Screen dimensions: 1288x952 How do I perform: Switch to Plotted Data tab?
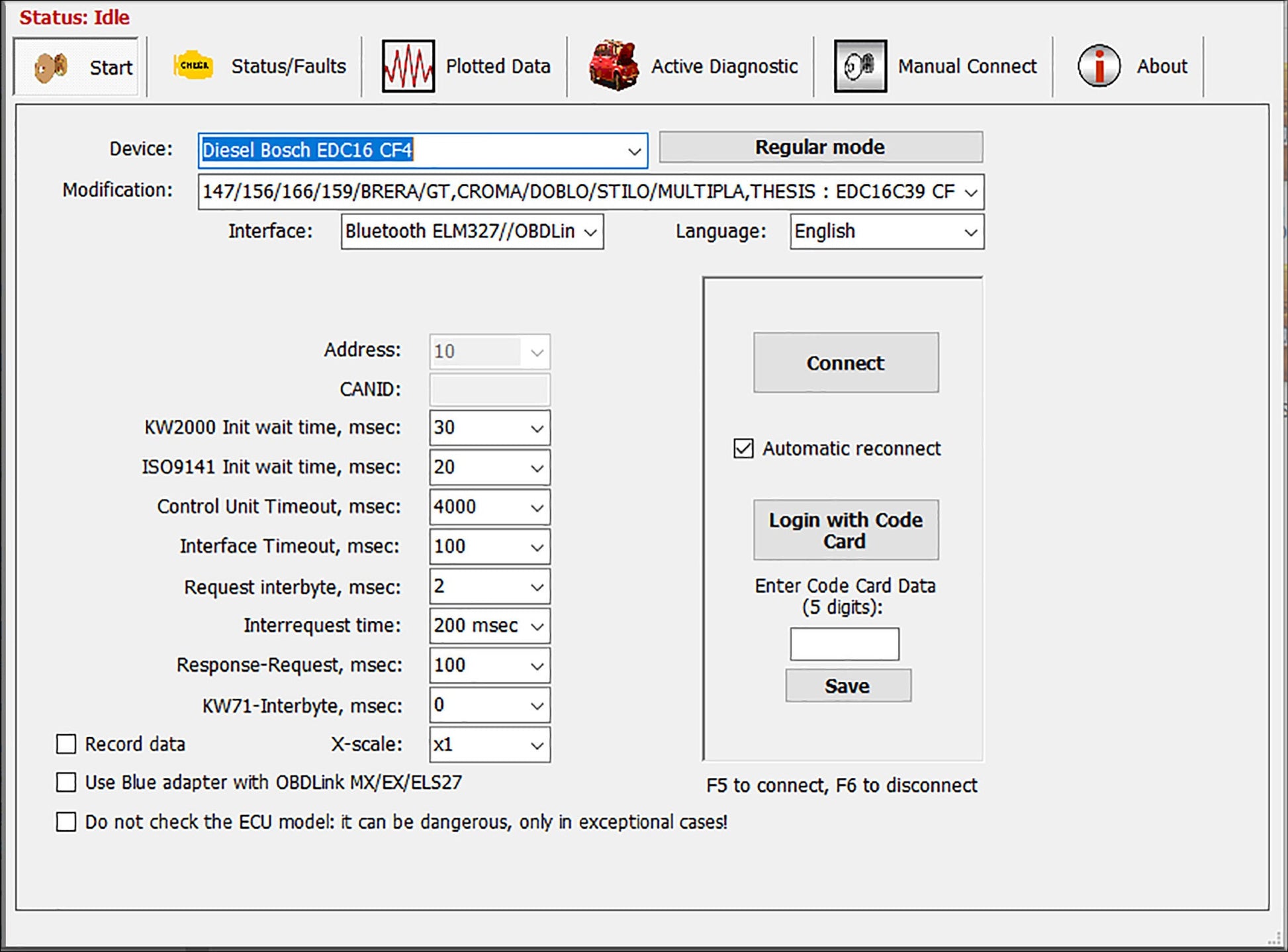pyautogui.click(x=498, y=66)
